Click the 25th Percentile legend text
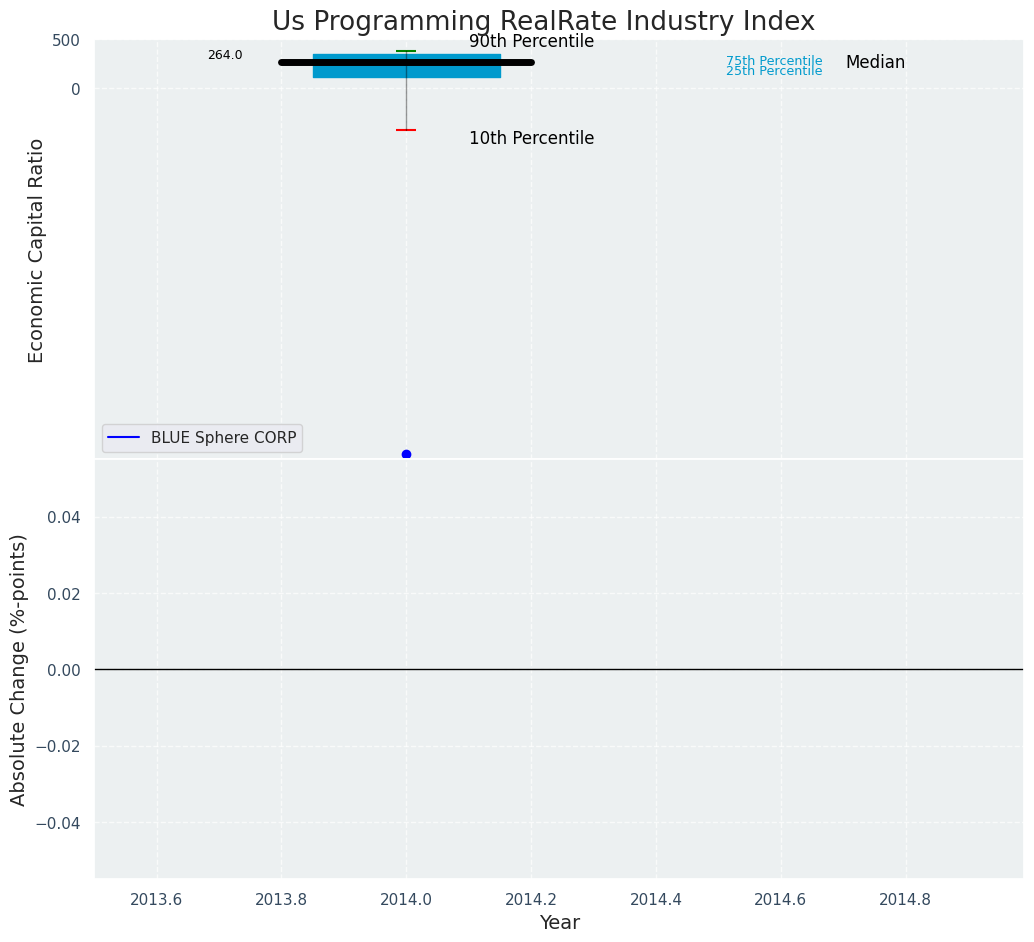The image size is (1034, 942). coord(774,71)
